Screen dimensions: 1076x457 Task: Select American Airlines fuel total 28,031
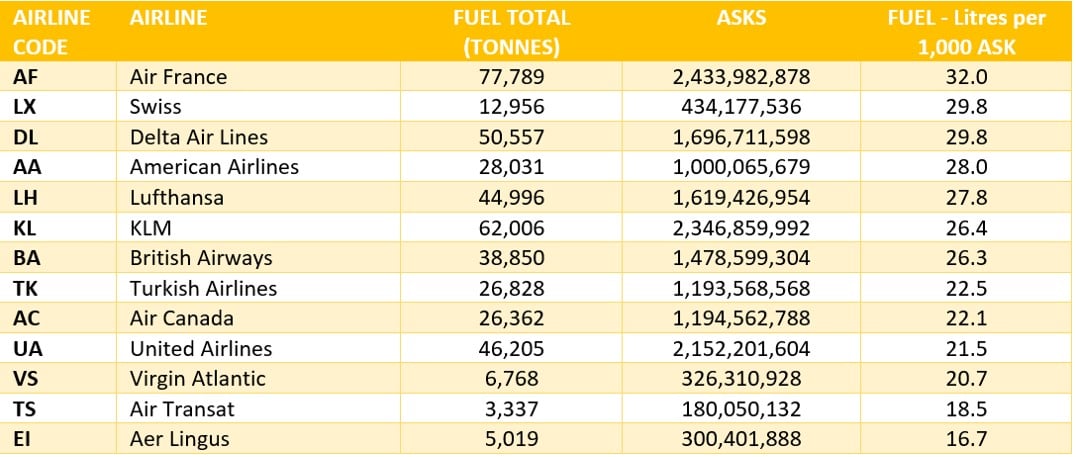[x=510, y=167]
